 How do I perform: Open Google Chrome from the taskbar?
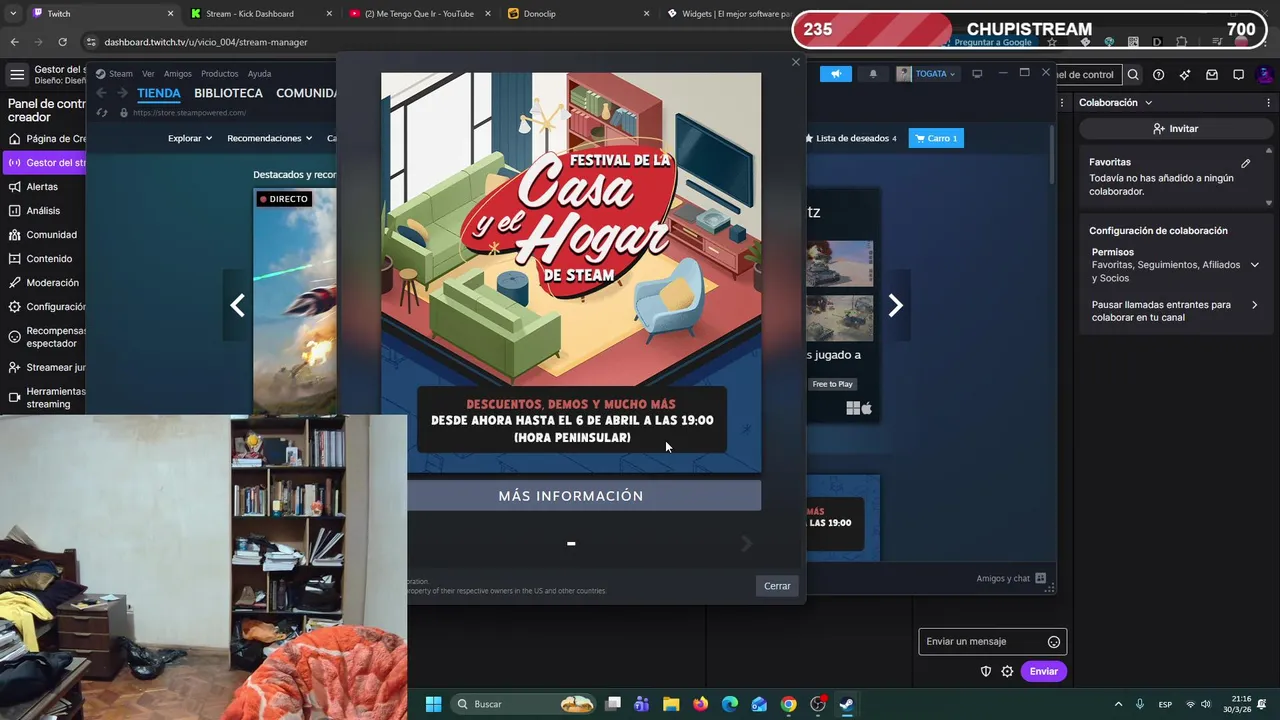(x=789, y=704)
